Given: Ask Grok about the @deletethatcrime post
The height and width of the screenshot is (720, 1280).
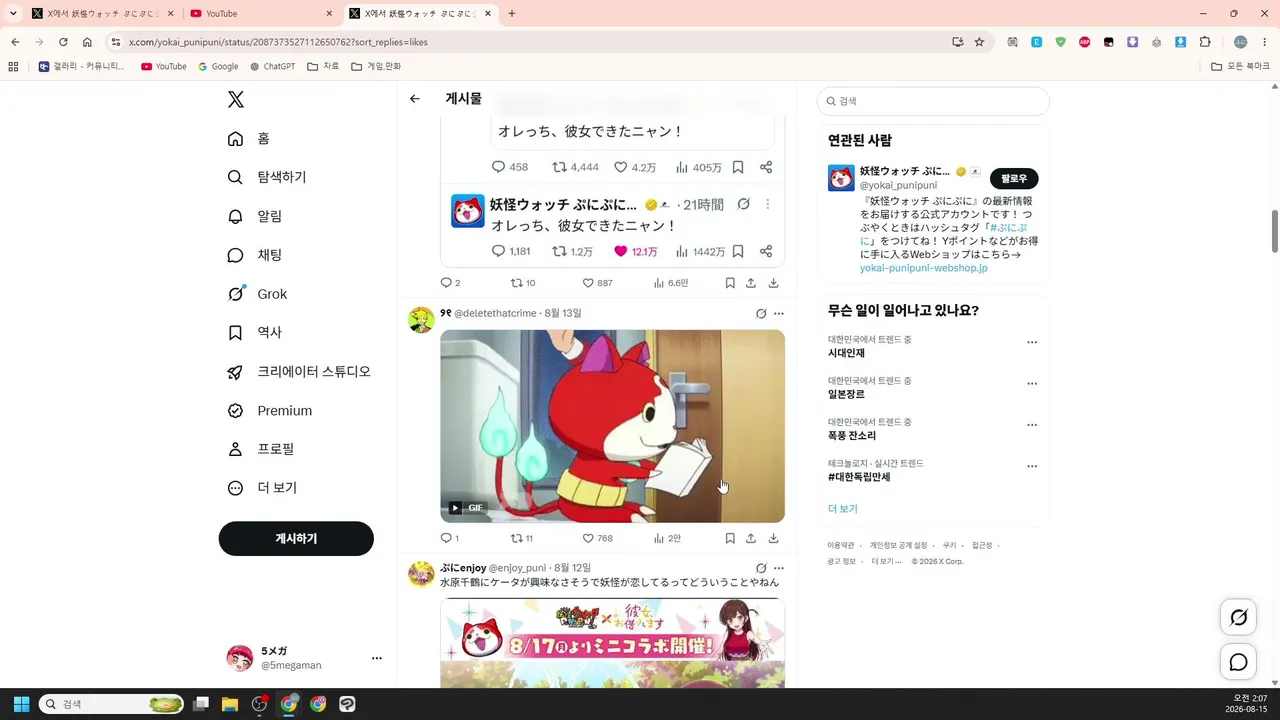Looking at the screenshot, I should (x=761, y=313).
